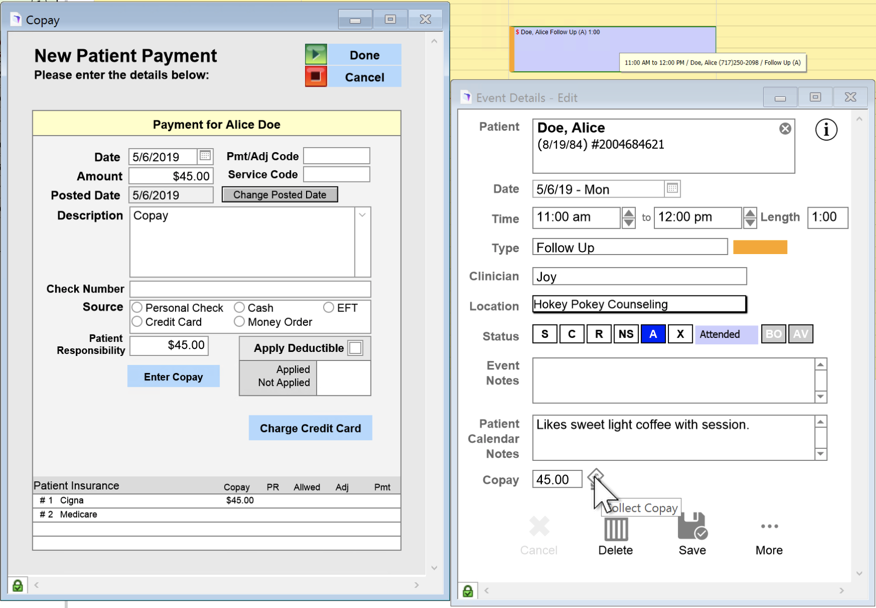876x608 pixels.
Task: Open the calendar picker beside payment Date
Action: (205, 156)
